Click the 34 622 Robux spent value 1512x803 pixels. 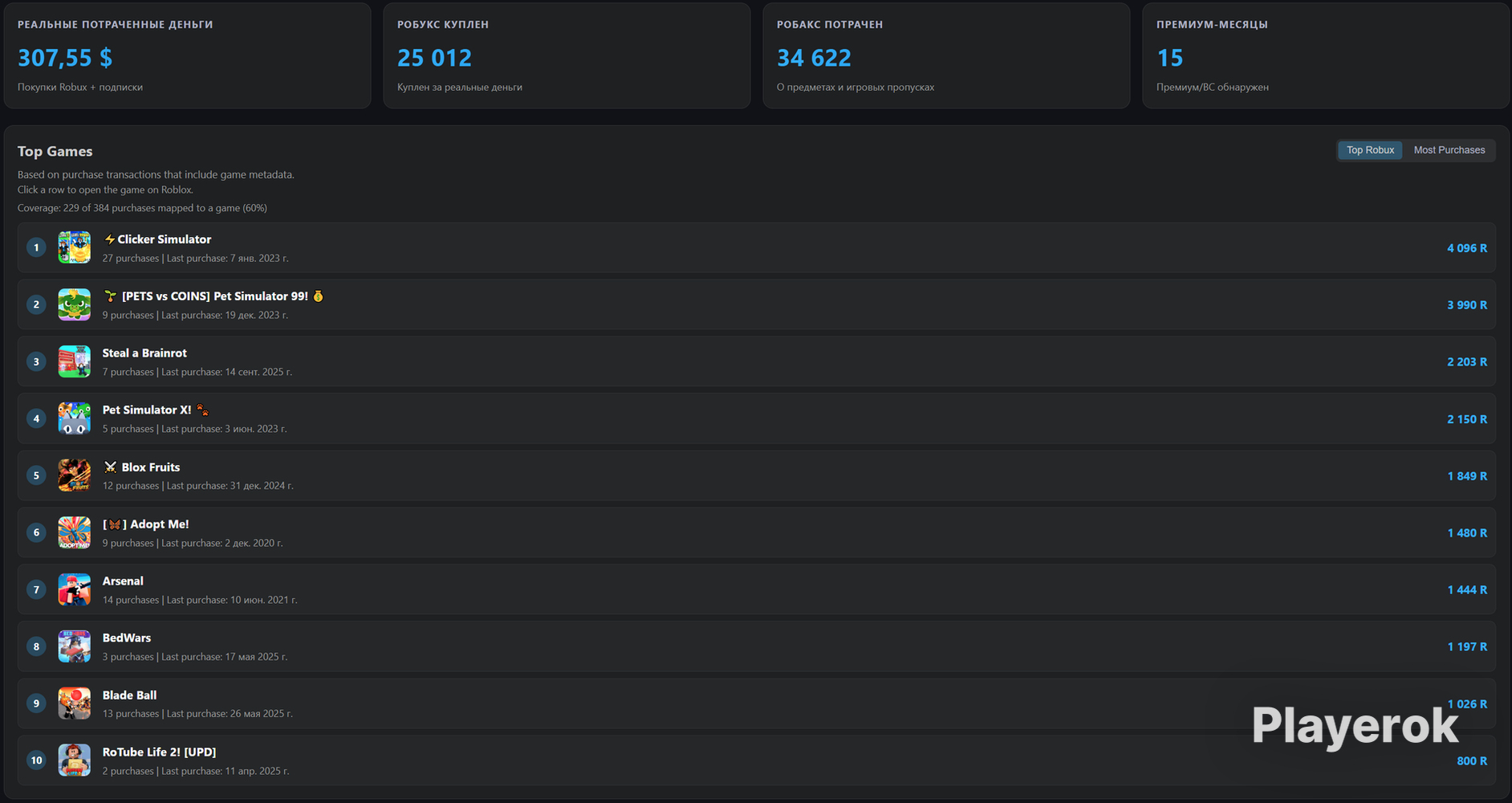click(x=814, y=58)
